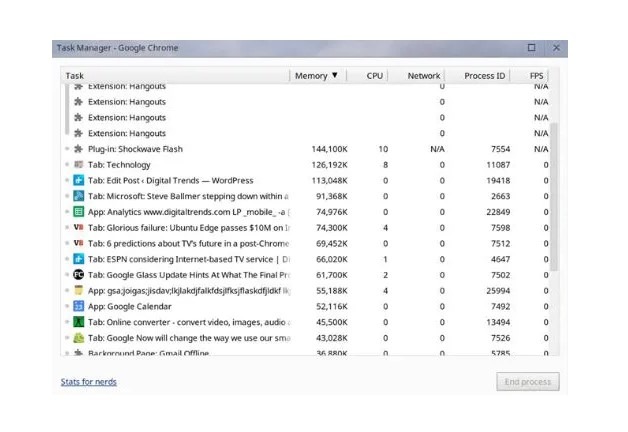Screen dimensions: 628x432
Task: Click the Tab: Technology favicon
Action: tap(78, 165)
